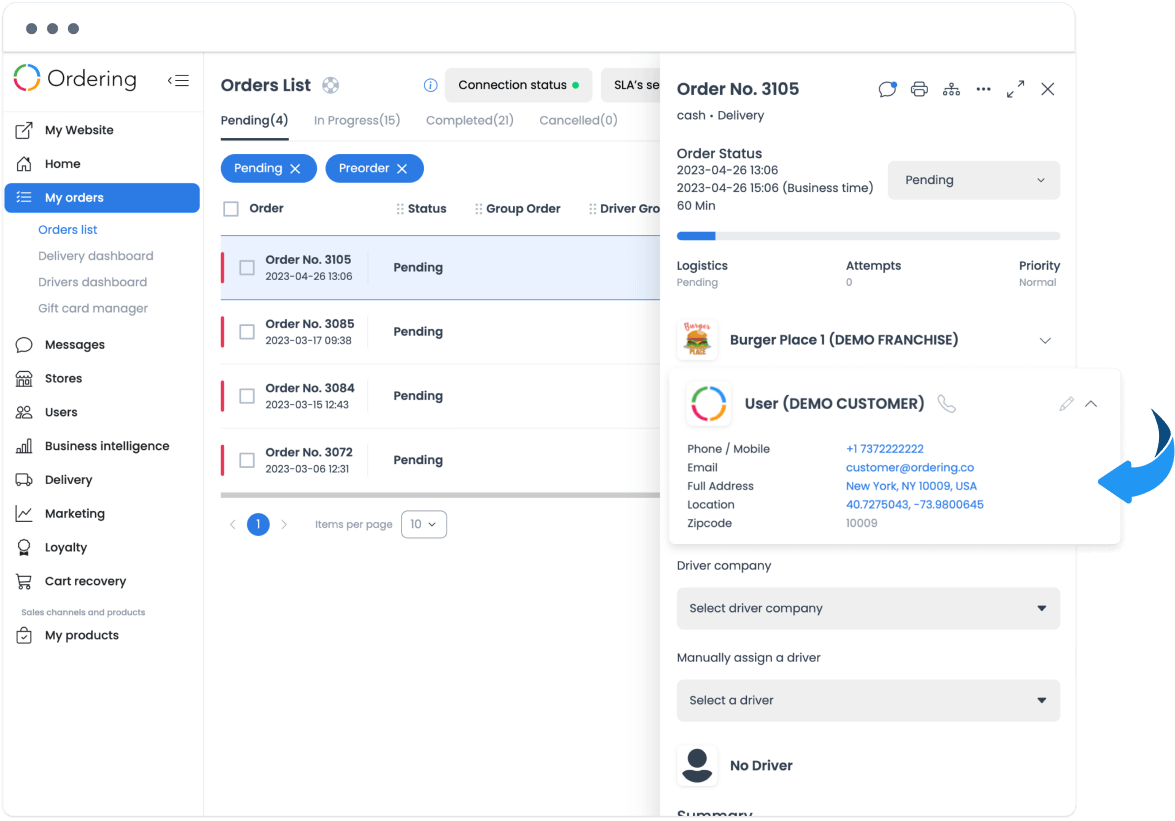The image size is (1175, 821).
Task: Edit customer details pencil icon
Action: click(x=1066, y=405)
